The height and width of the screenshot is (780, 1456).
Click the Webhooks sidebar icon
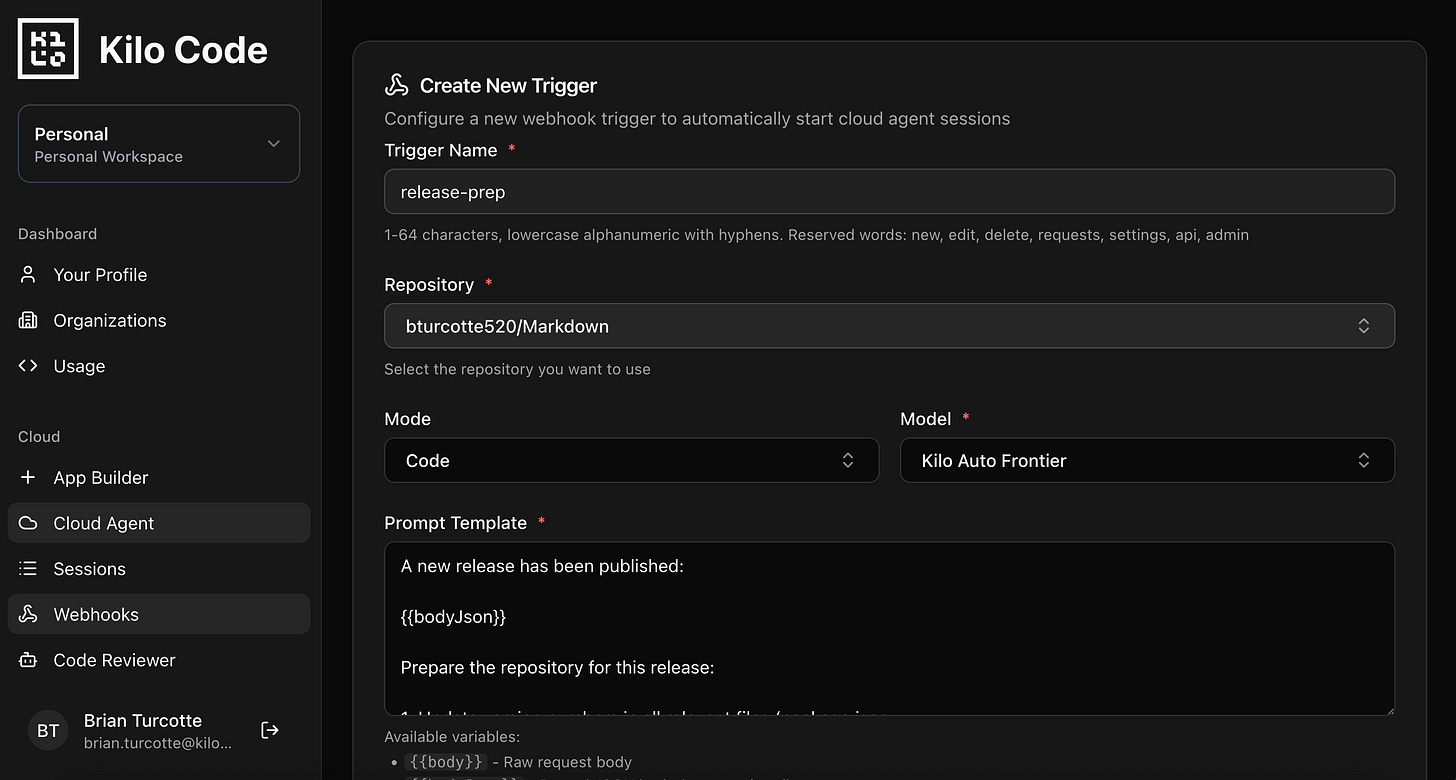pyautogui.click(x=28, y=615)
